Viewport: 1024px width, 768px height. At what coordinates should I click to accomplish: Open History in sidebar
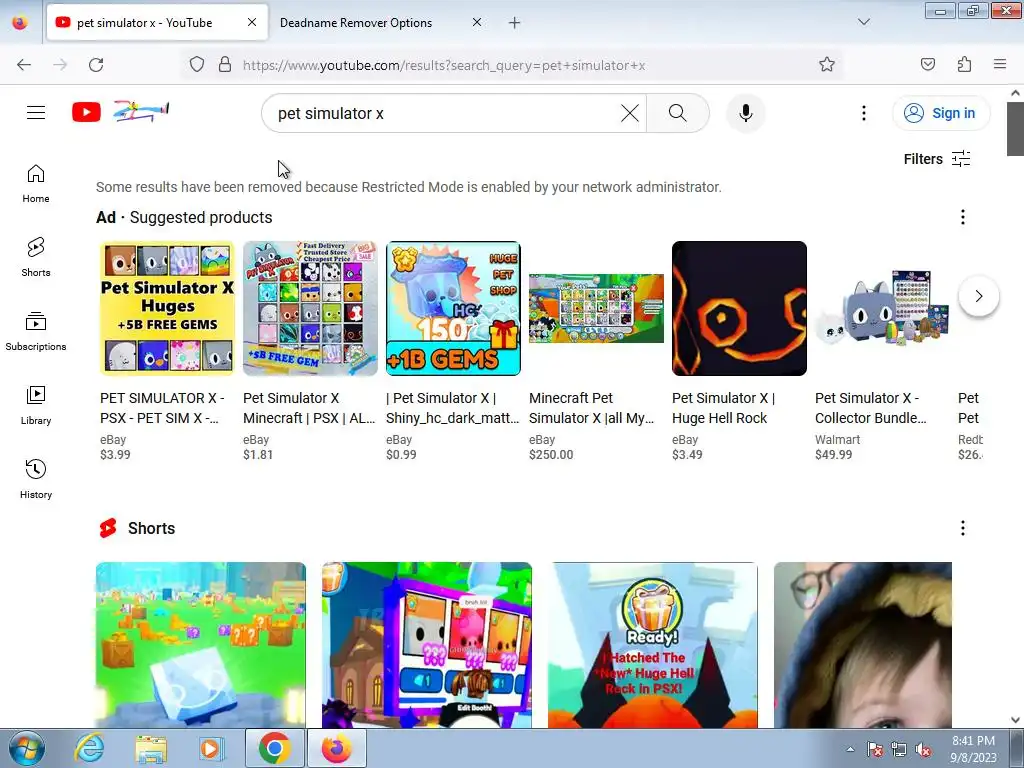tap(36, 479)
